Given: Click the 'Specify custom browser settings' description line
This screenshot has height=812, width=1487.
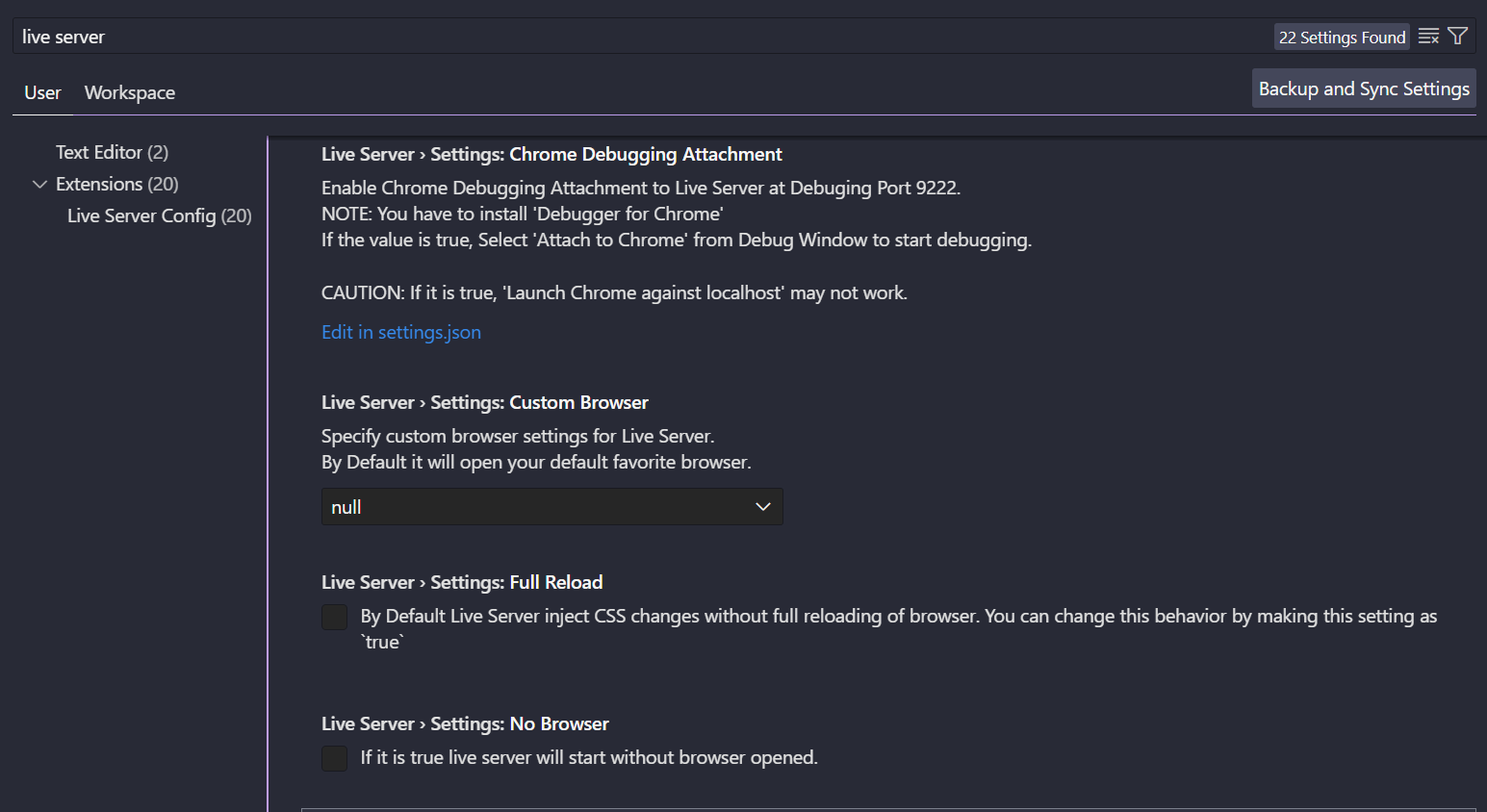Looking at the screenshot, I should point(518,436).
